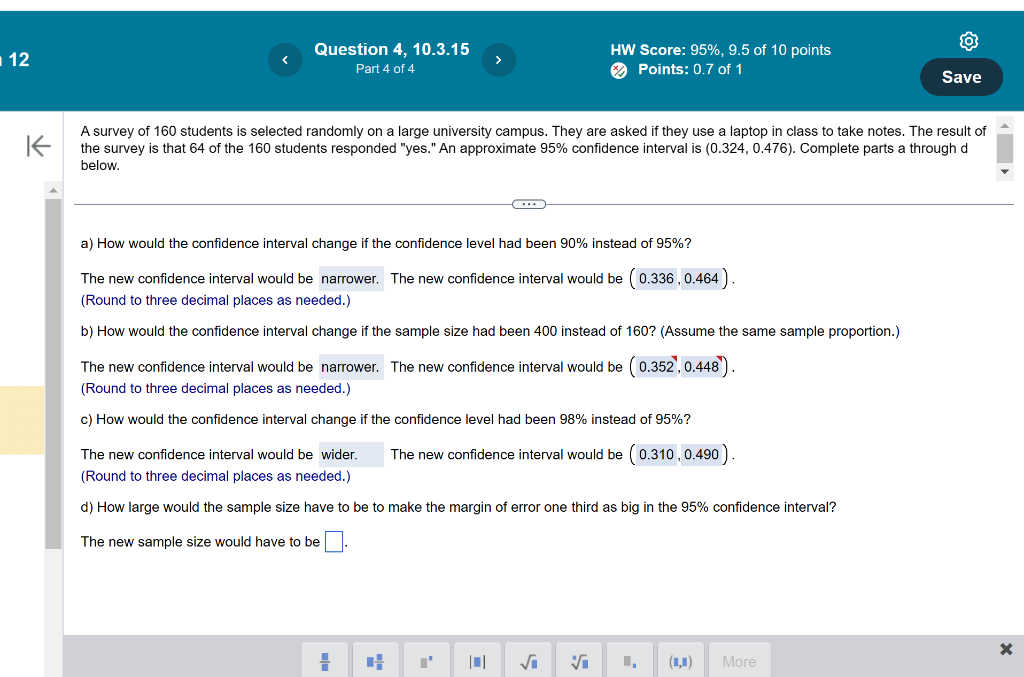Click the Save button
This screenshot has width=1024, height=677.
961,77
